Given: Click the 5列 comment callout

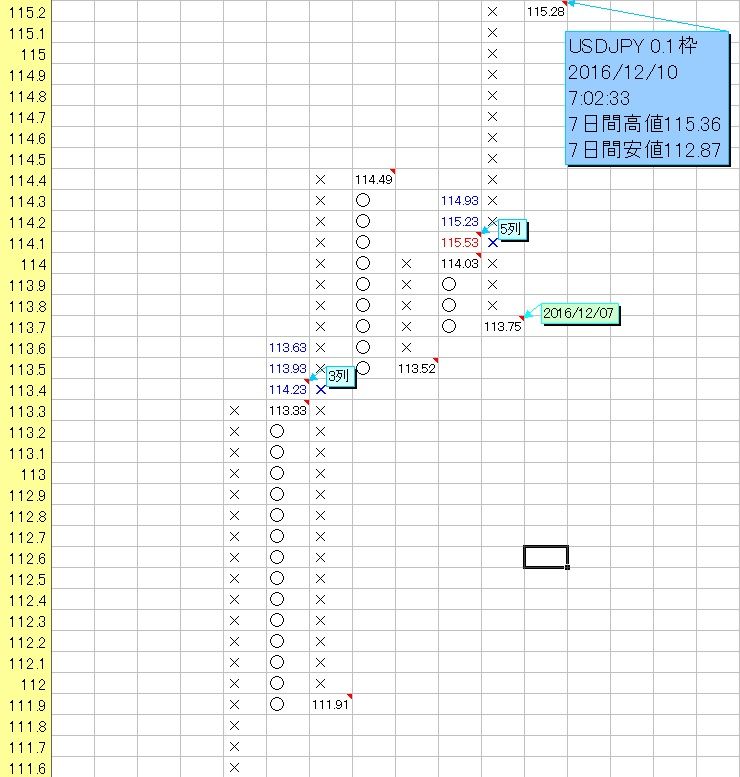Looking at the screenshot, I should pos(512,229).
